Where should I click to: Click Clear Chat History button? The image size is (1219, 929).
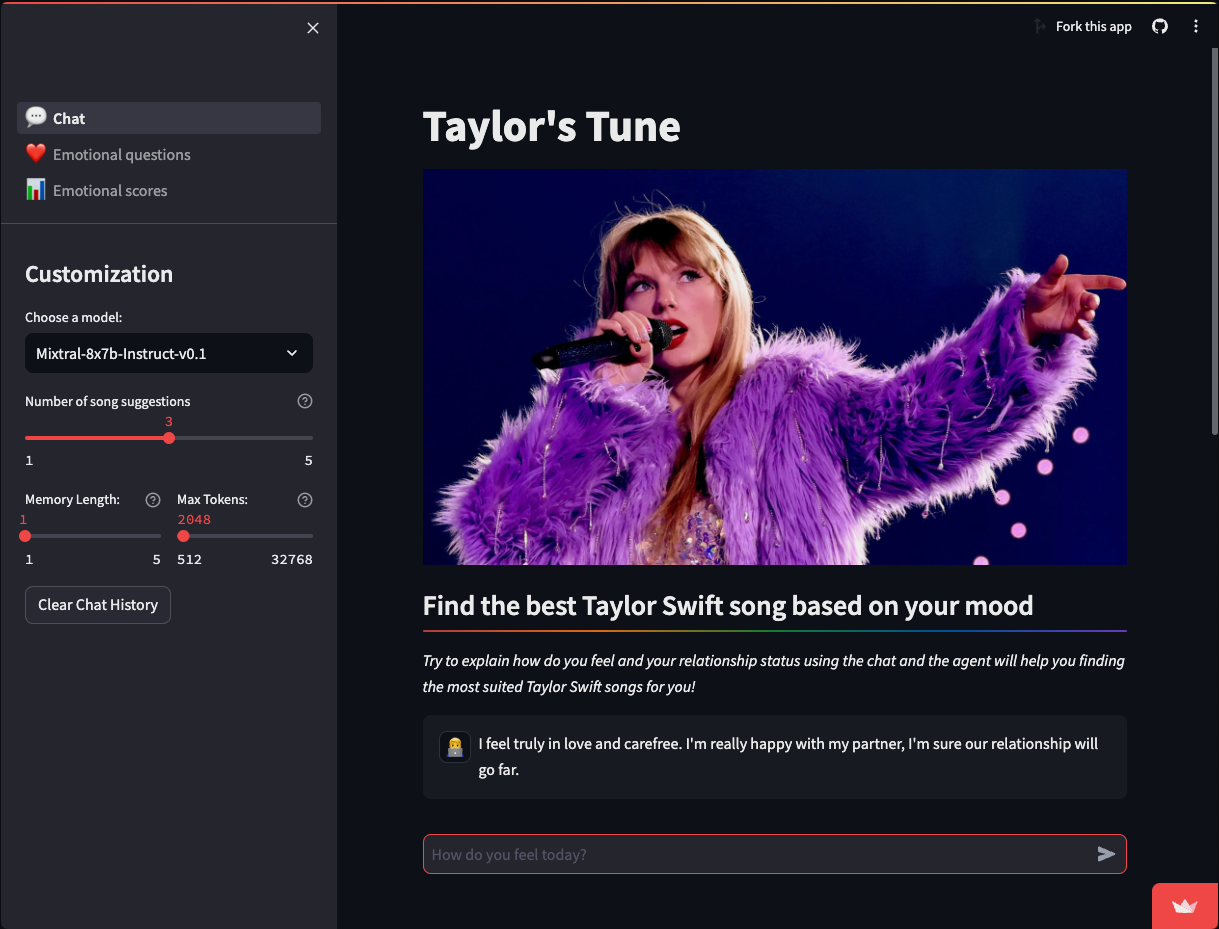click(x=98, y=605)
